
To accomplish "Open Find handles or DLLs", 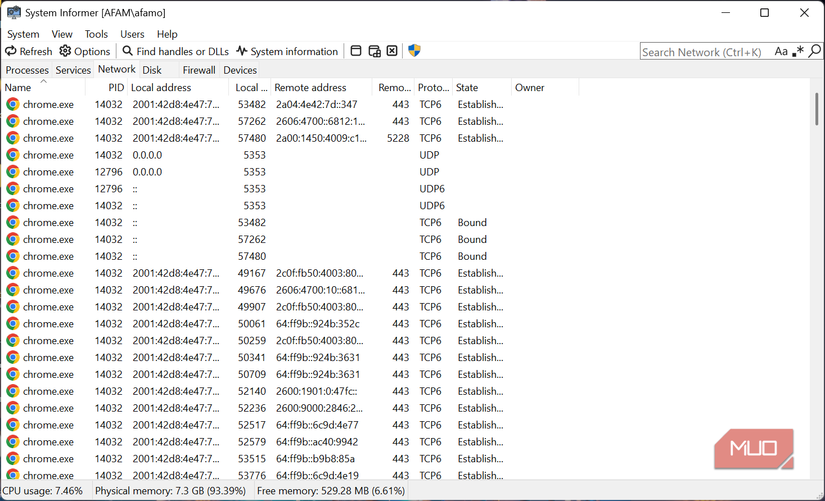I will [x=176, y=51].
